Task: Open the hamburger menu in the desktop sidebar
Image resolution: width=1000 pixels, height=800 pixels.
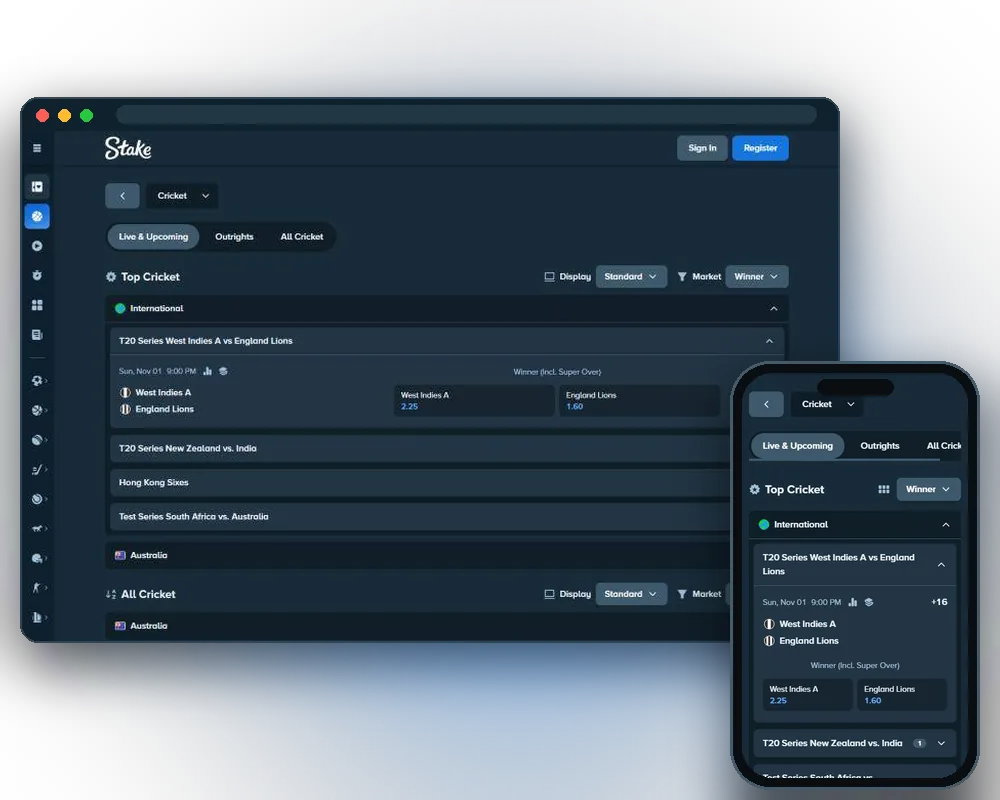Action: [x=37, y=148]
